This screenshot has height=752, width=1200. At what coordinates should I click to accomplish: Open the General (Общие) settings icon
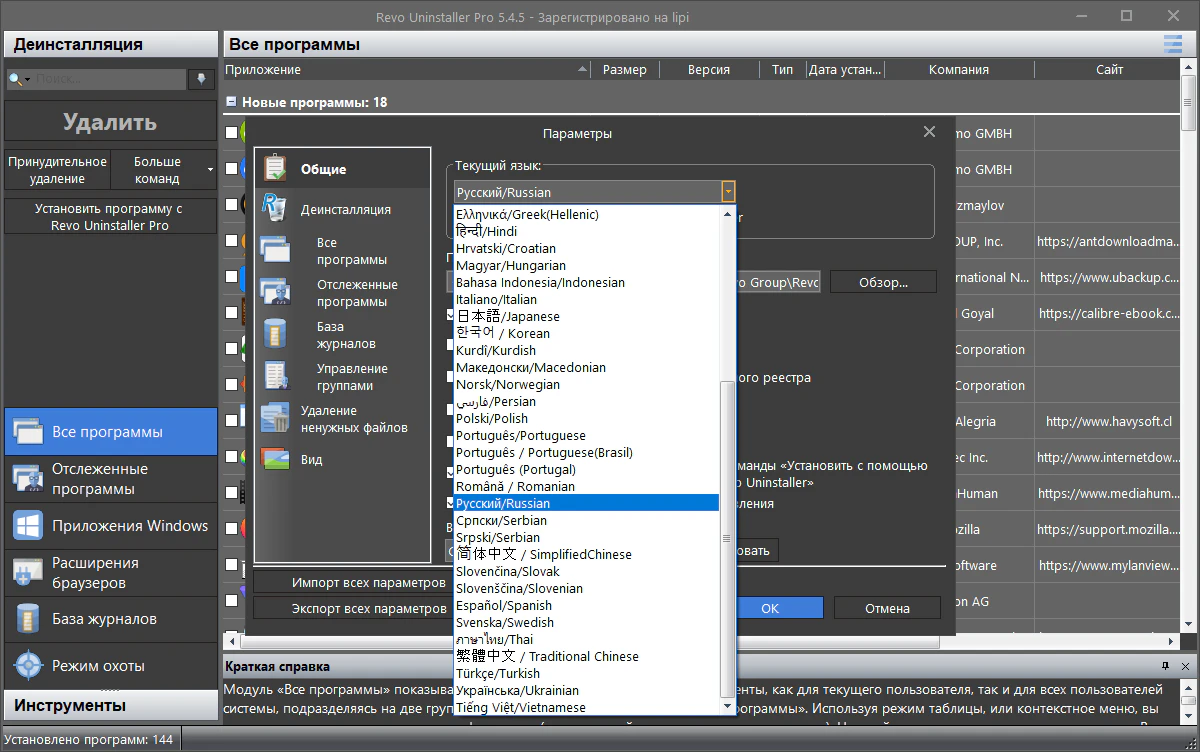pyautogui.click(x=275, y=168)
